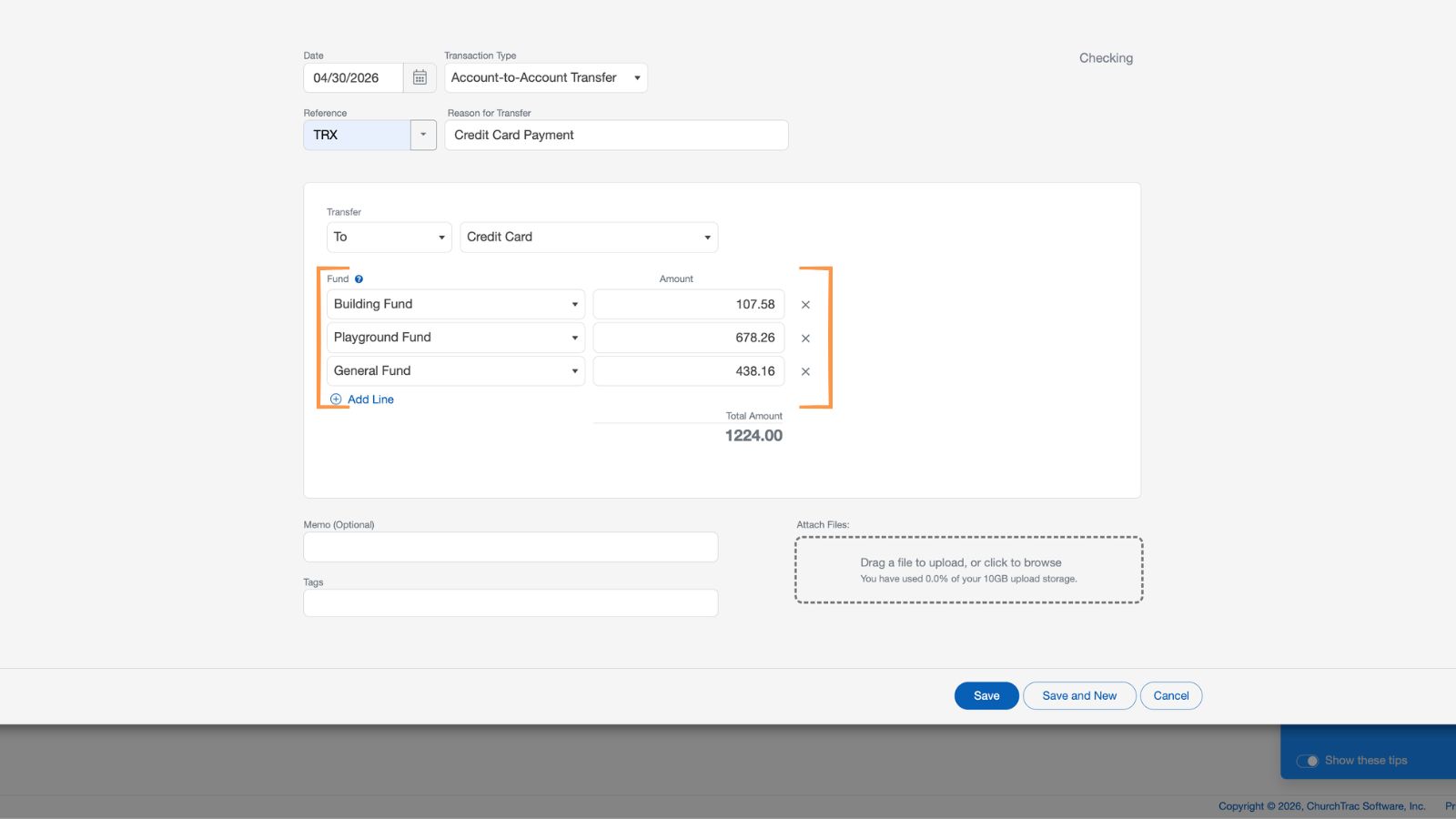Click the Save button

(986, 696)
